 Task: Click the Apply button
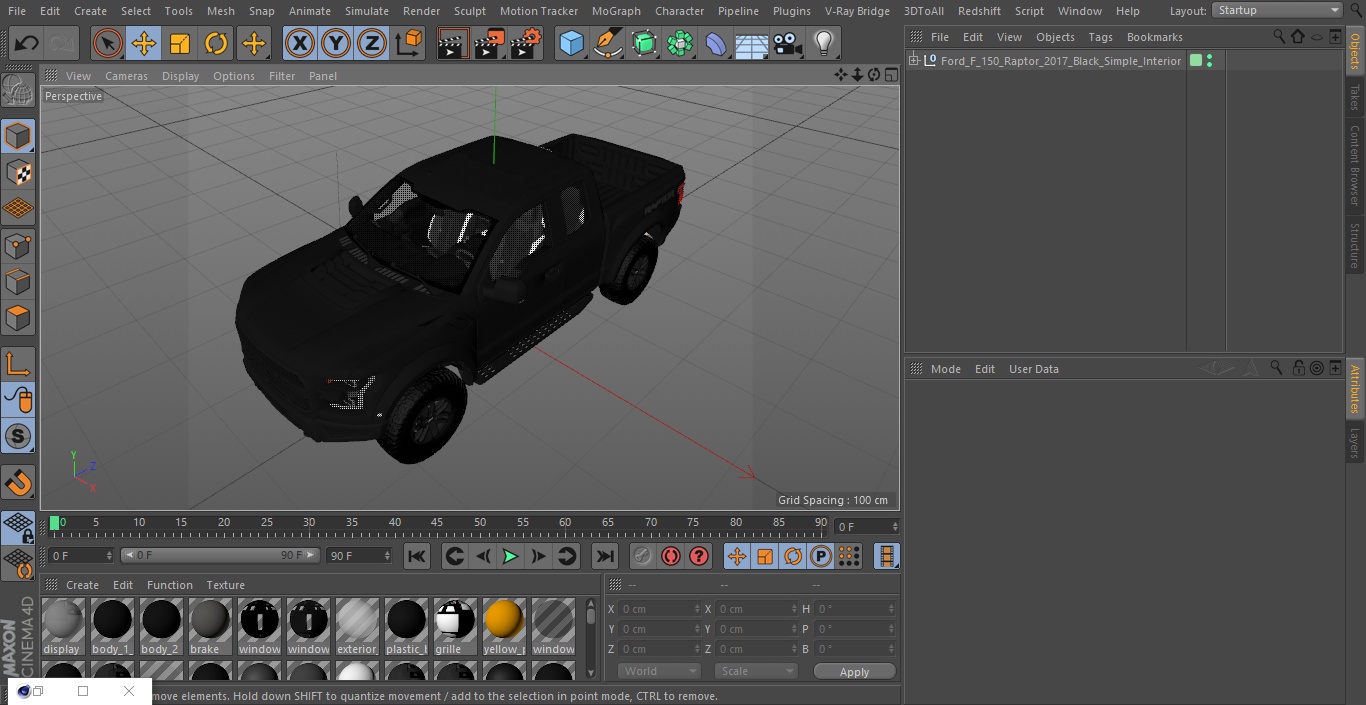click(854, 671)
